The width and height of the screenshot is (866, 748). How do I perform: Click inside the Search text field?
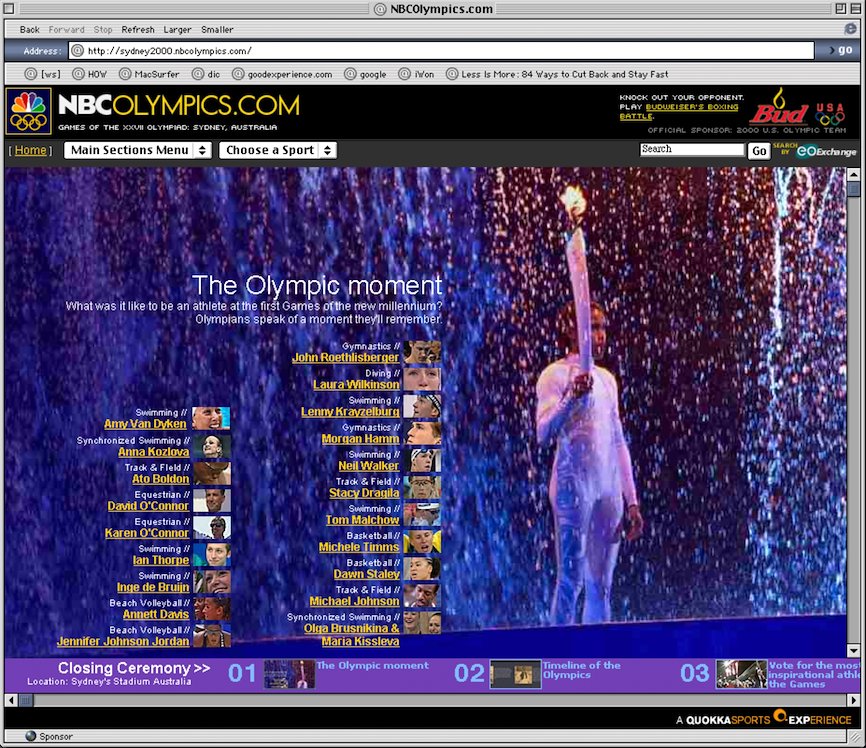pos(692,149)
